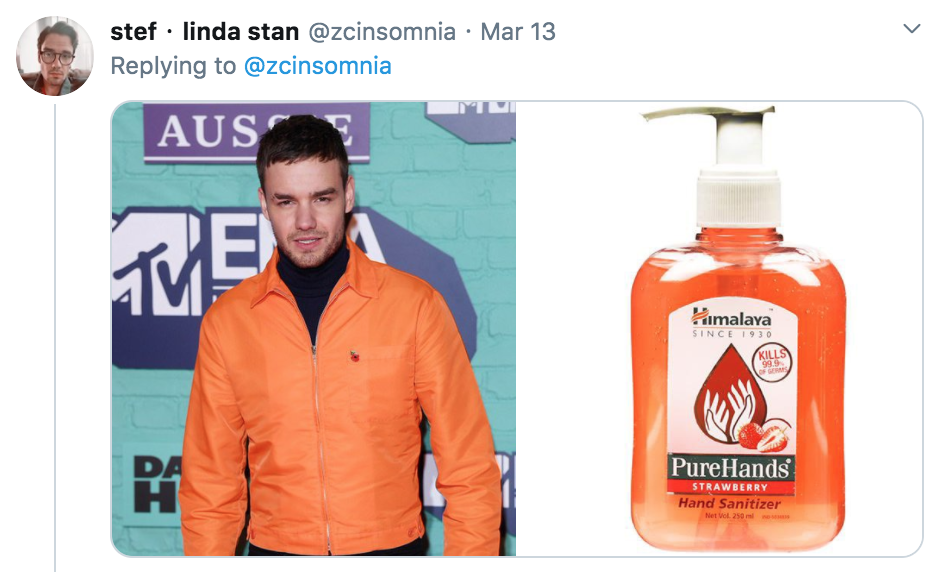940x572 pixels.
Task: Click the 'Kills 99.9%' round badge
Action: [x=772, y=362]
